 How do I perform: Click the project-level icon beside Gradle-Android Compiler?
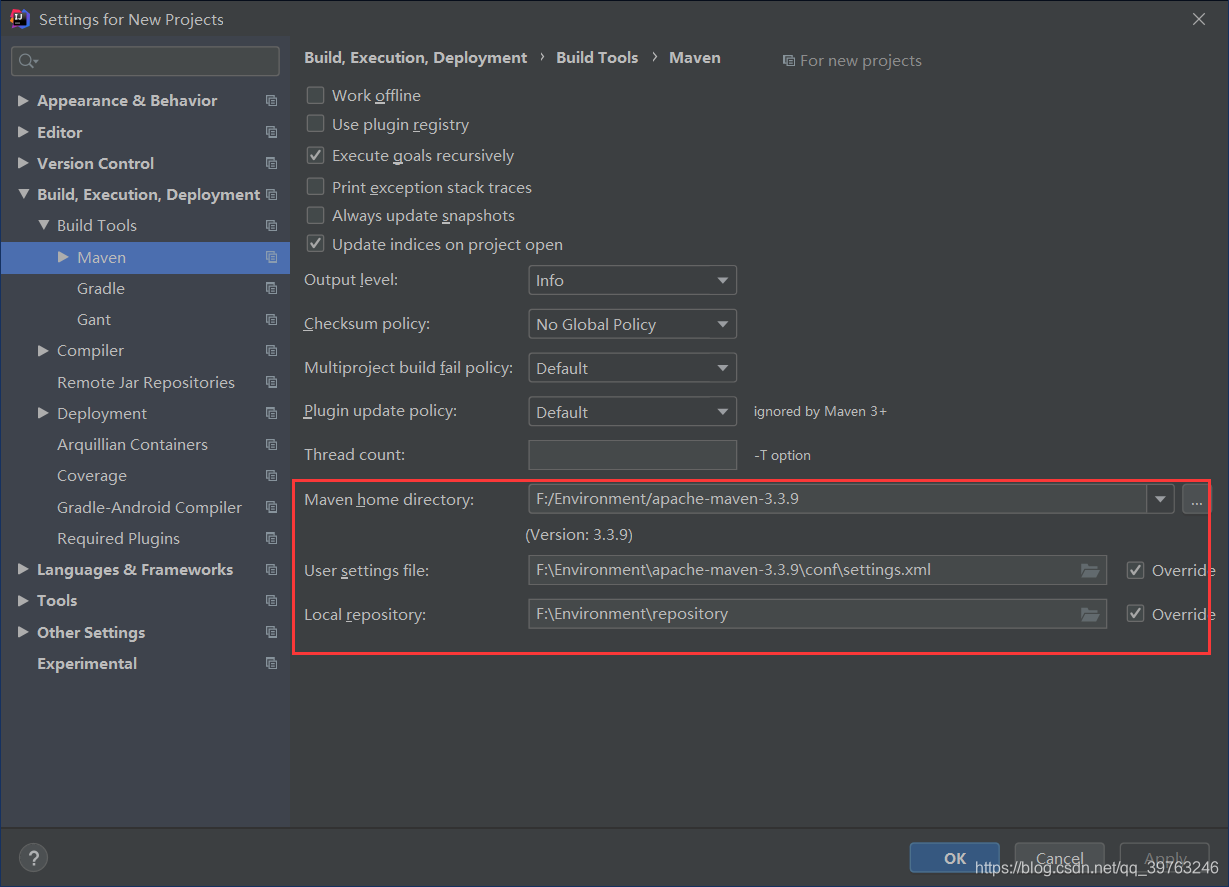coord(271,507)
